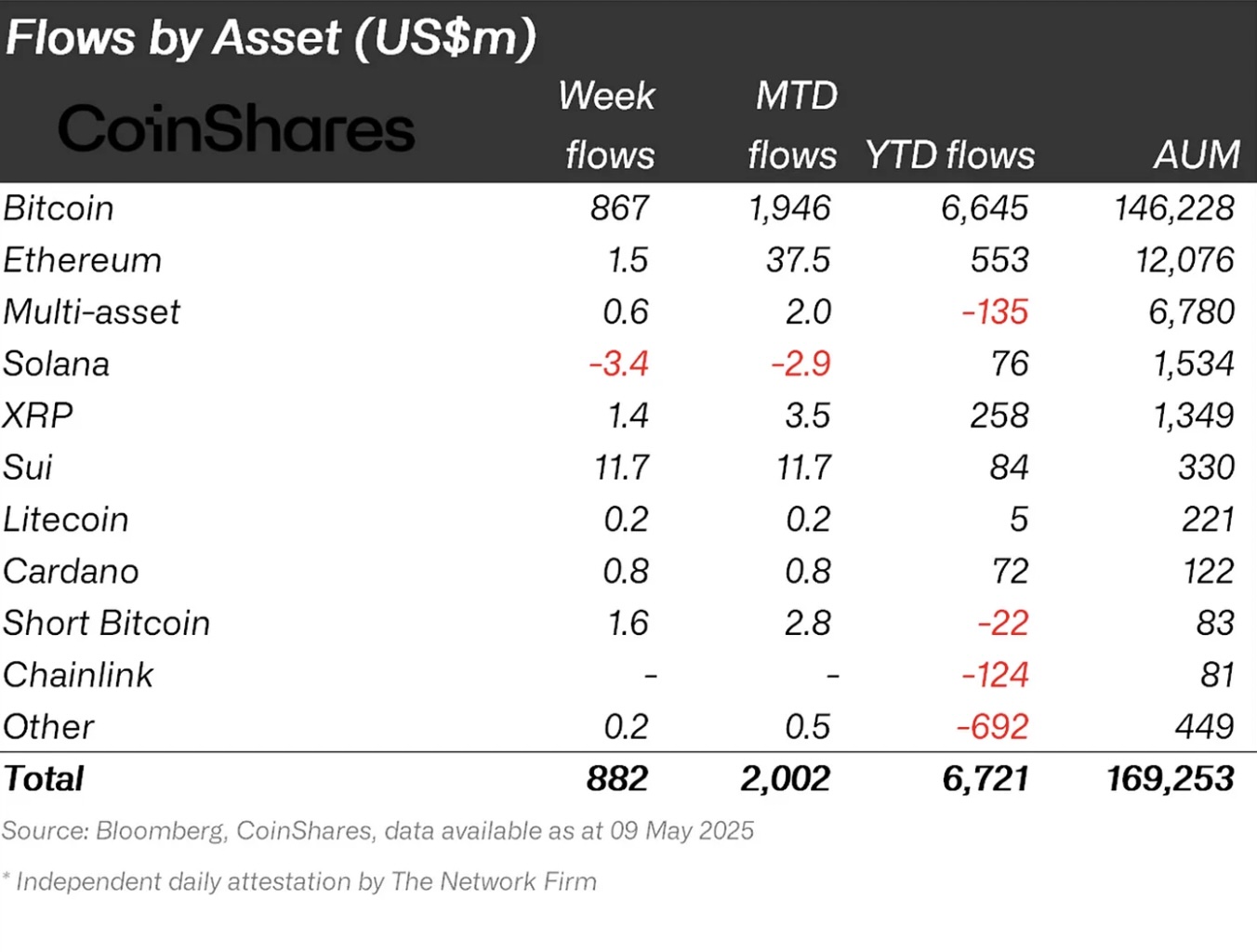The width and height of the screenshot is (1257, 952).
Task: Select Solana's negative weekly flow -3.4
Action: tap(619, 364)
